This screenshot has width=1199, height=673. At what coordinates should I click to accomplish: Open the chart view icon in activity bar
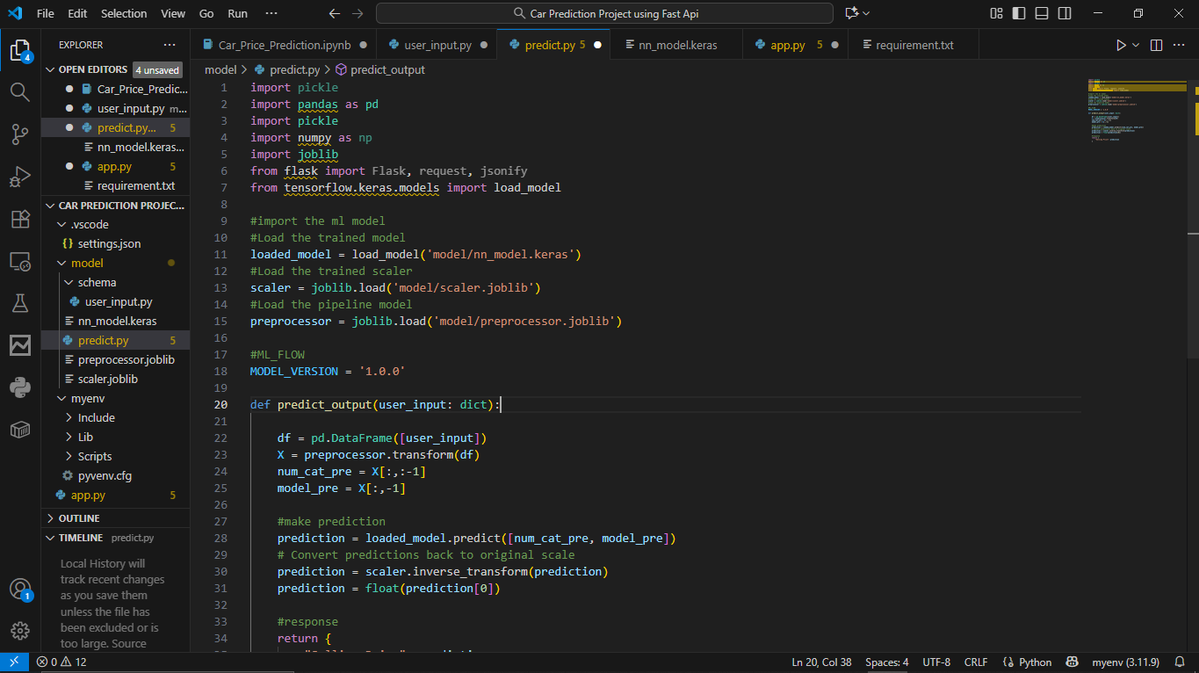(20, 346)
